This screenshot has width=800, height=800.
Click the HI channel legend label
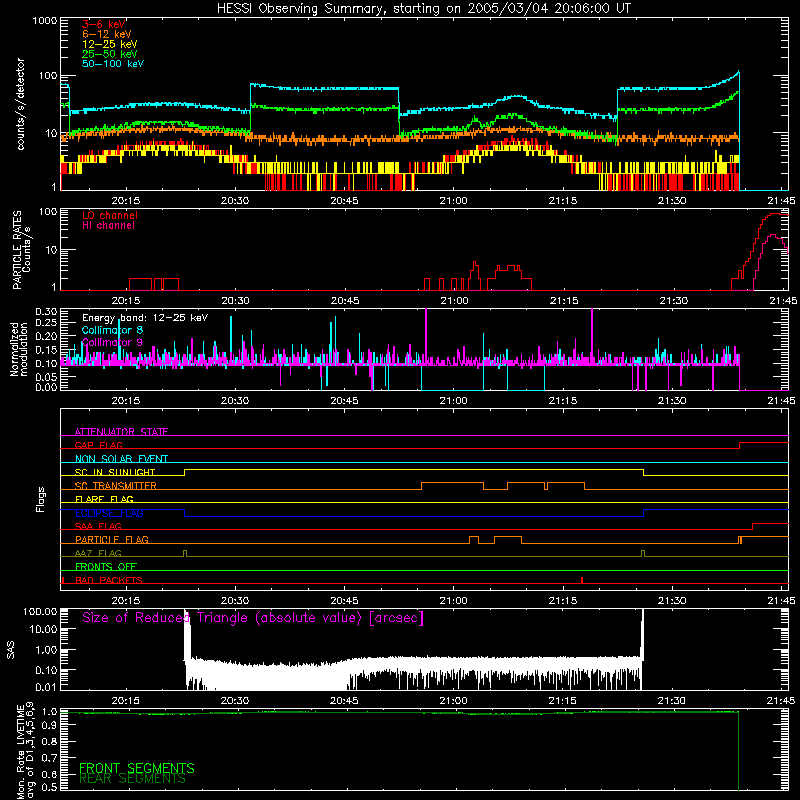pyautogui.click(x=108, y=226)
